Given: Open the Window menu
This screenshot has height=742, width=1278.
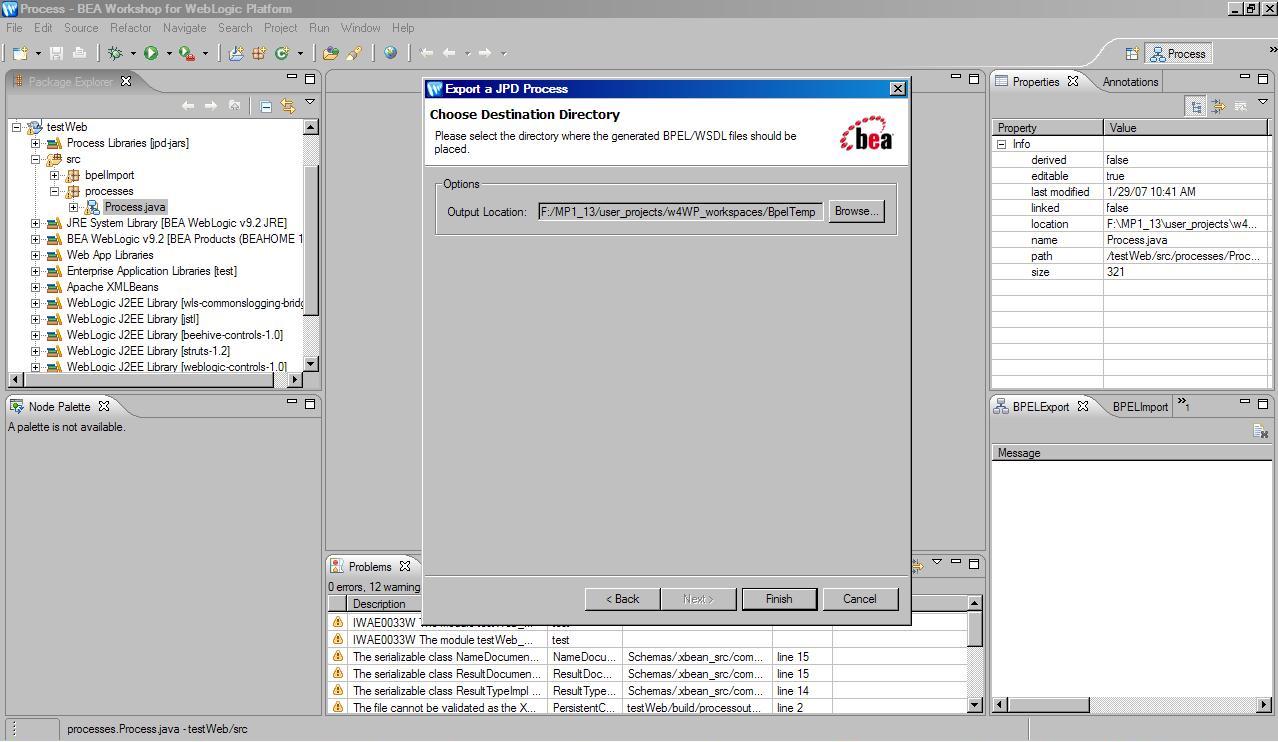Looking at the screenshot, I should pyautogui.click(x=360, y=28).
